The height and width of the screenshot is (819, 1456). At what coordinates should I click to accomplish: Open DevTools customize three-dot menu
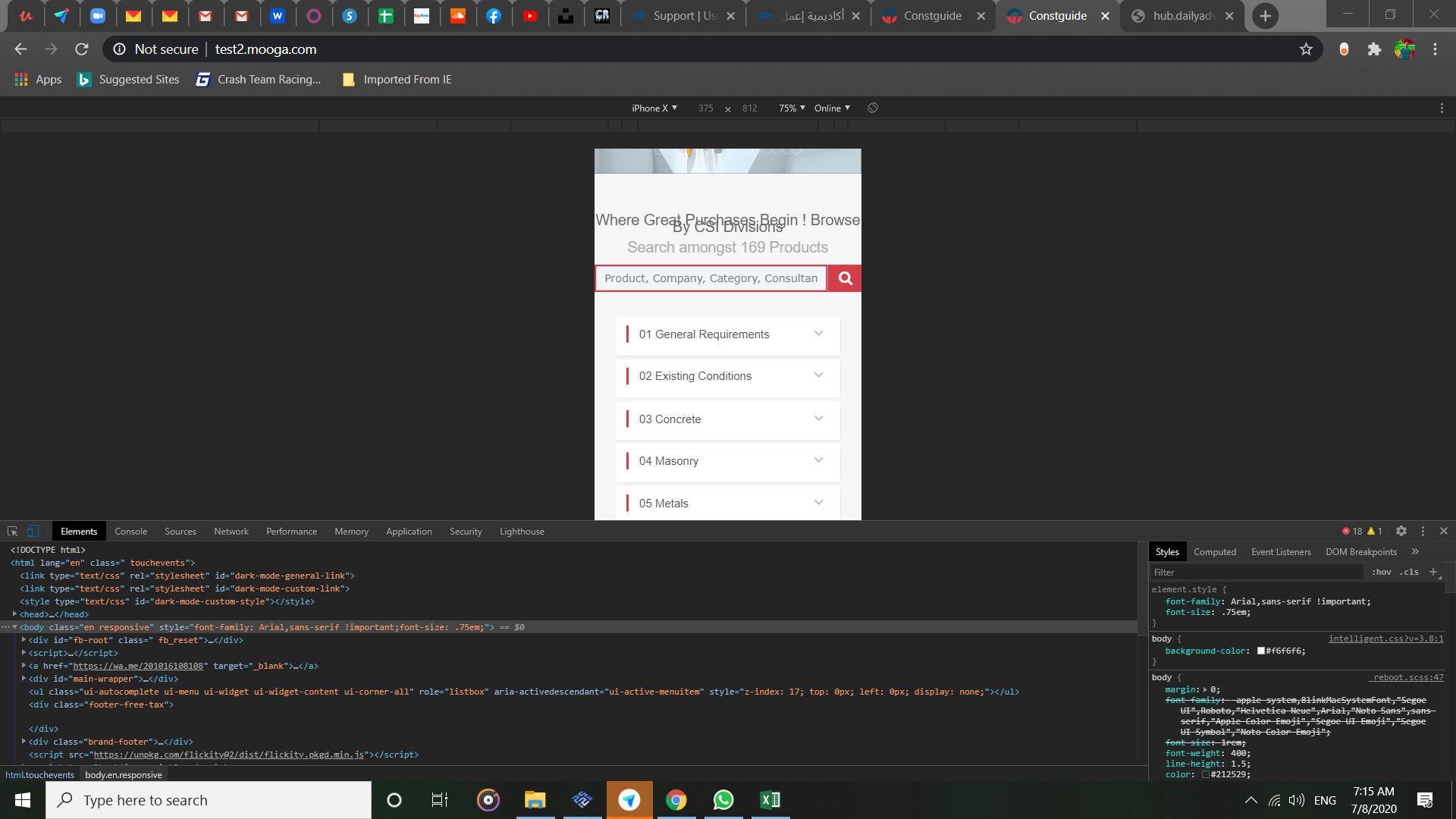click(x=1423, y=531)
